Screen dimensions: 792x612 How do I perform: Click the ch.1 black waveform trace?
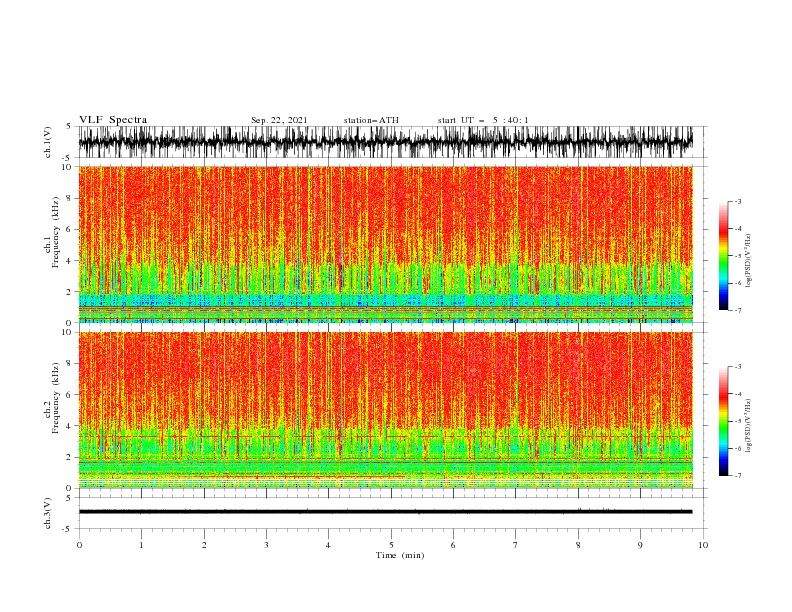point(385,142)
